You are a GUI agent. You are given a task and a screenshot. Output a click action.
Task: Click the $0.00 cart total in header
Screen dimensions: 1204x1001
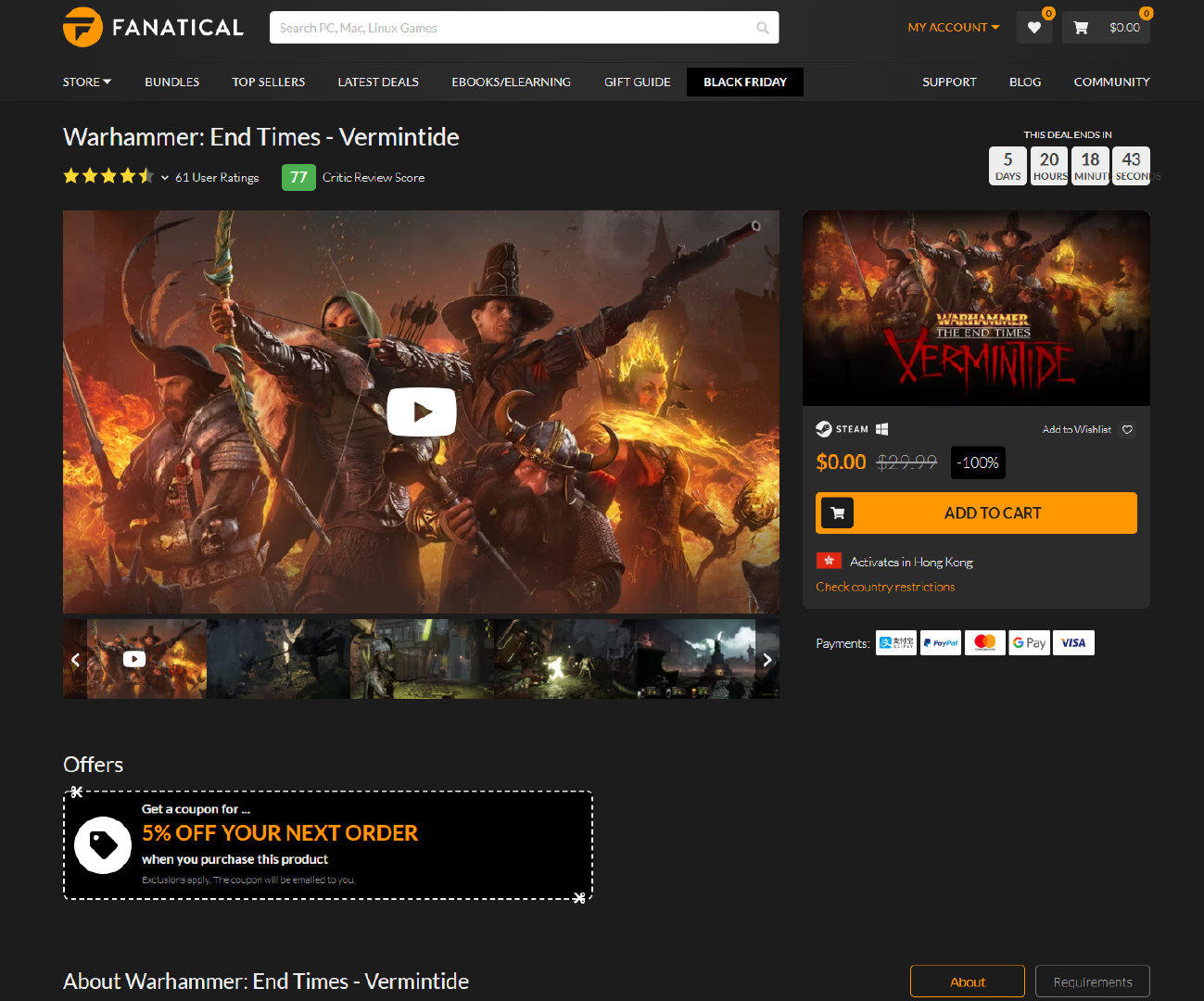[1124, 28]
